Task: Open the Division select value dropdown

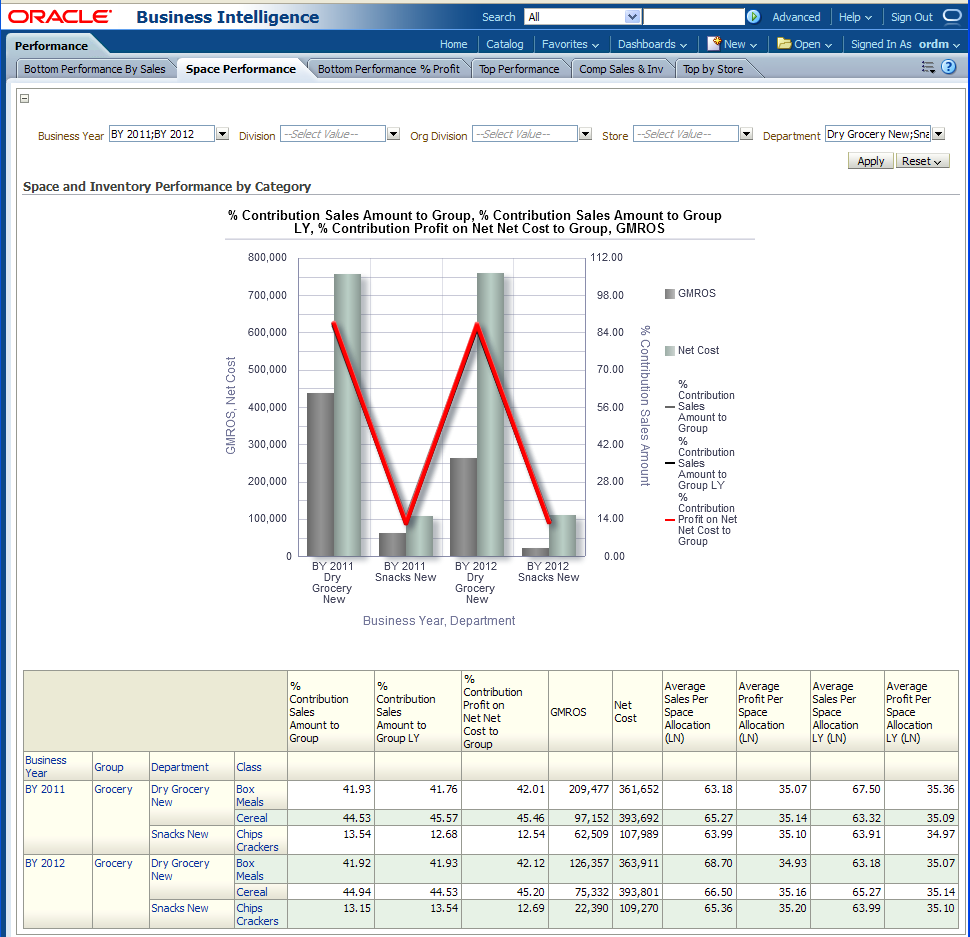Action: 393,134
